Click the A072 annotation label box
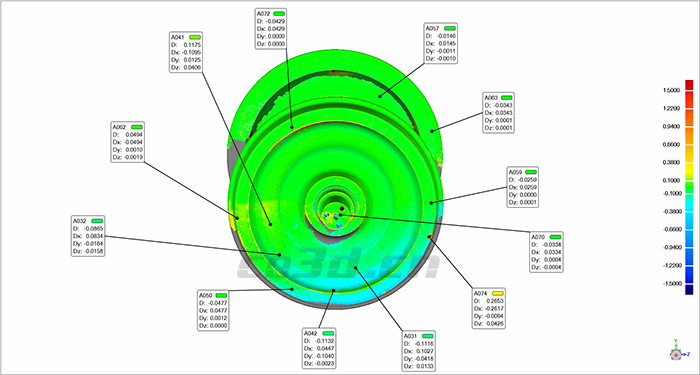The image size is (700, 375). (x=271, y=28)
